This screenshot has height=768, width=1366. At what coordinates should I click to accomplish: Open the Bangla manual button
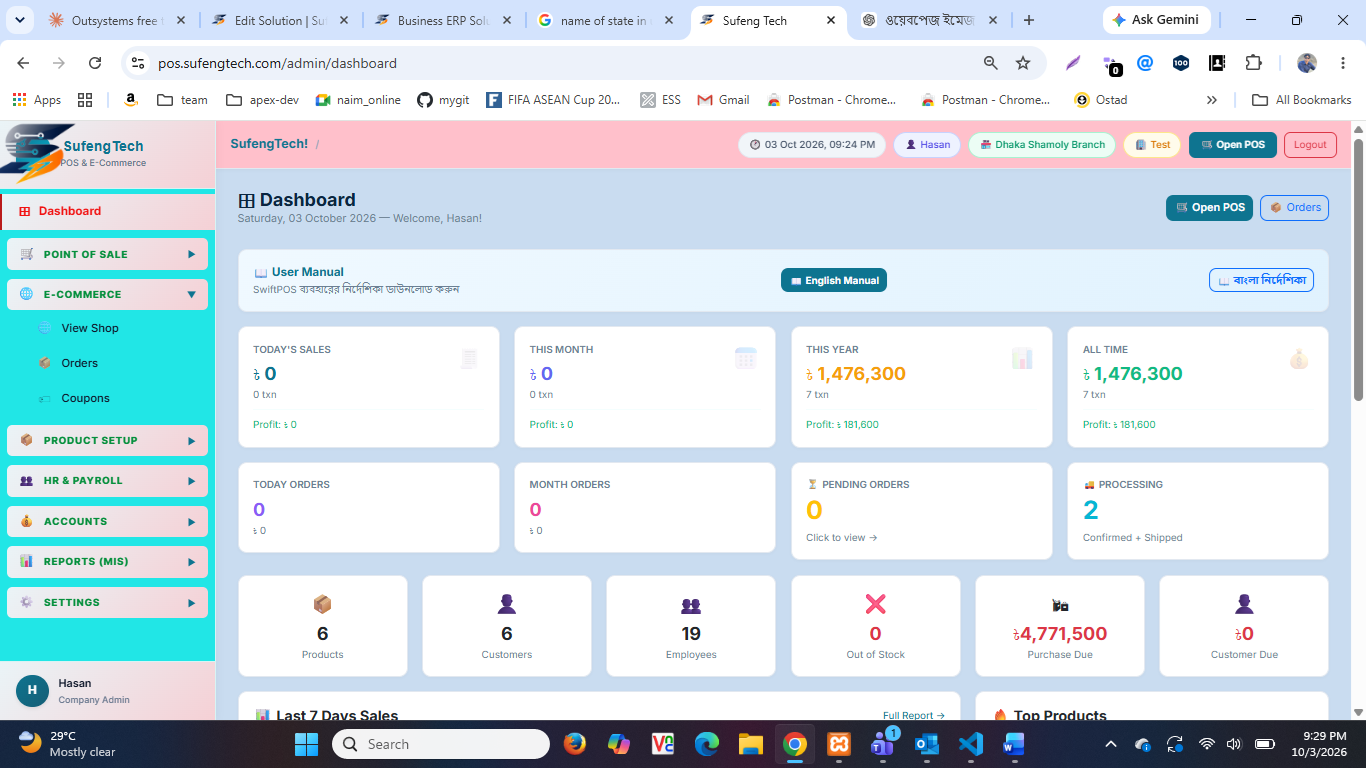coord(1261,281)
